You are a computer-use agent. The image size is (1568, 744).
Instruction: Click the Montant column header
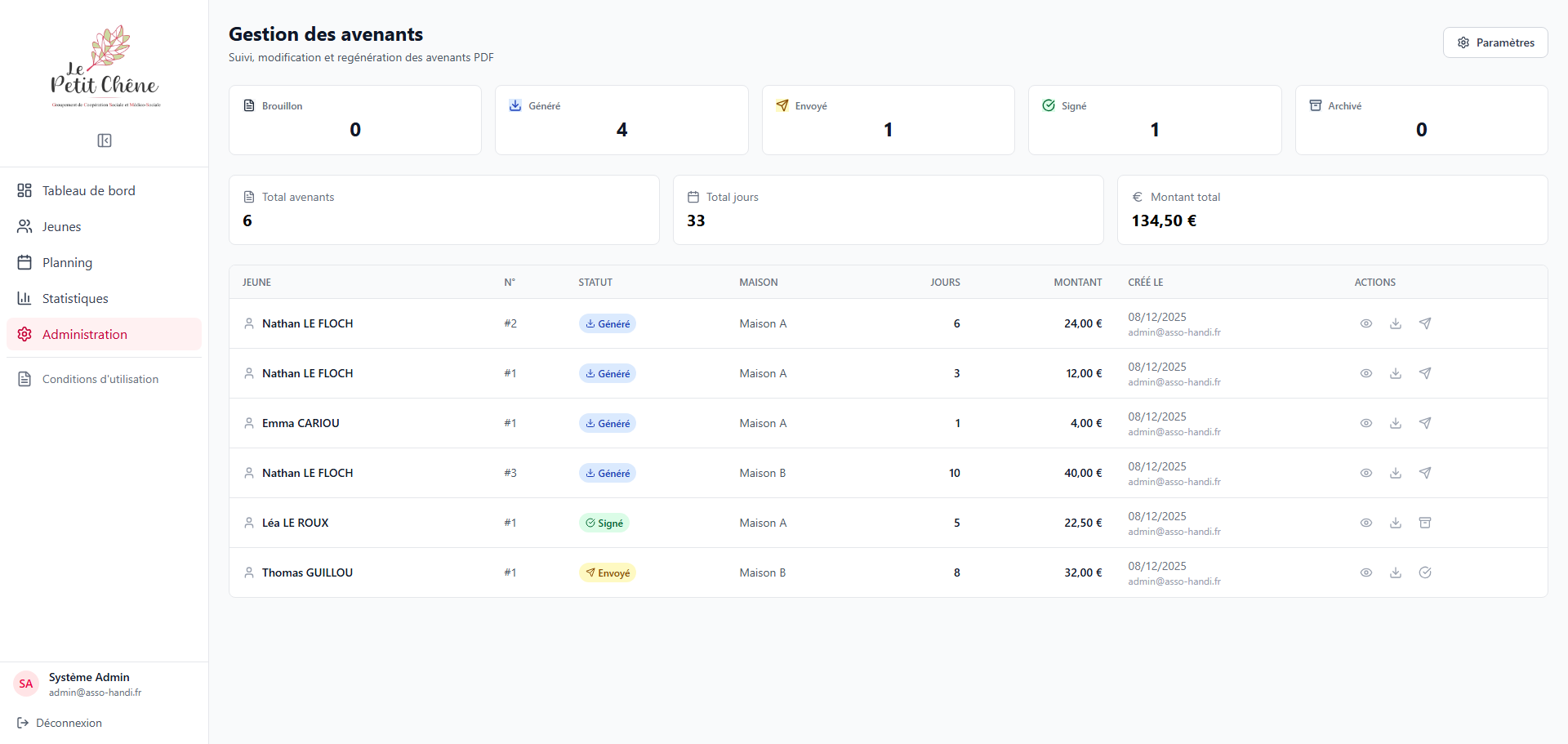[1078, 283]
